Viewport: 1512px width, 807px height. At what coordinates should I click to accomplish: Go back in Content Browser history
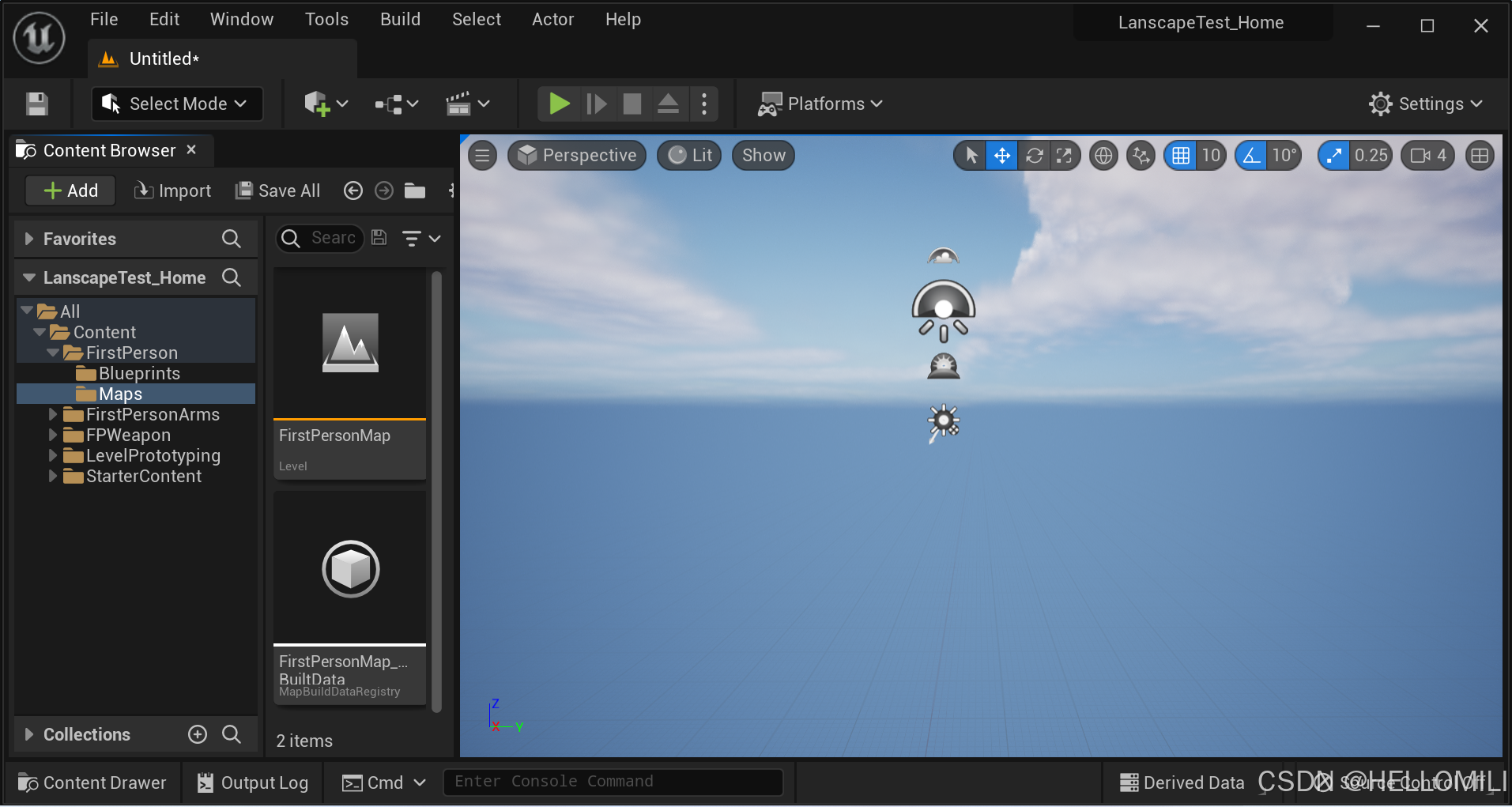tap(353, 190)
